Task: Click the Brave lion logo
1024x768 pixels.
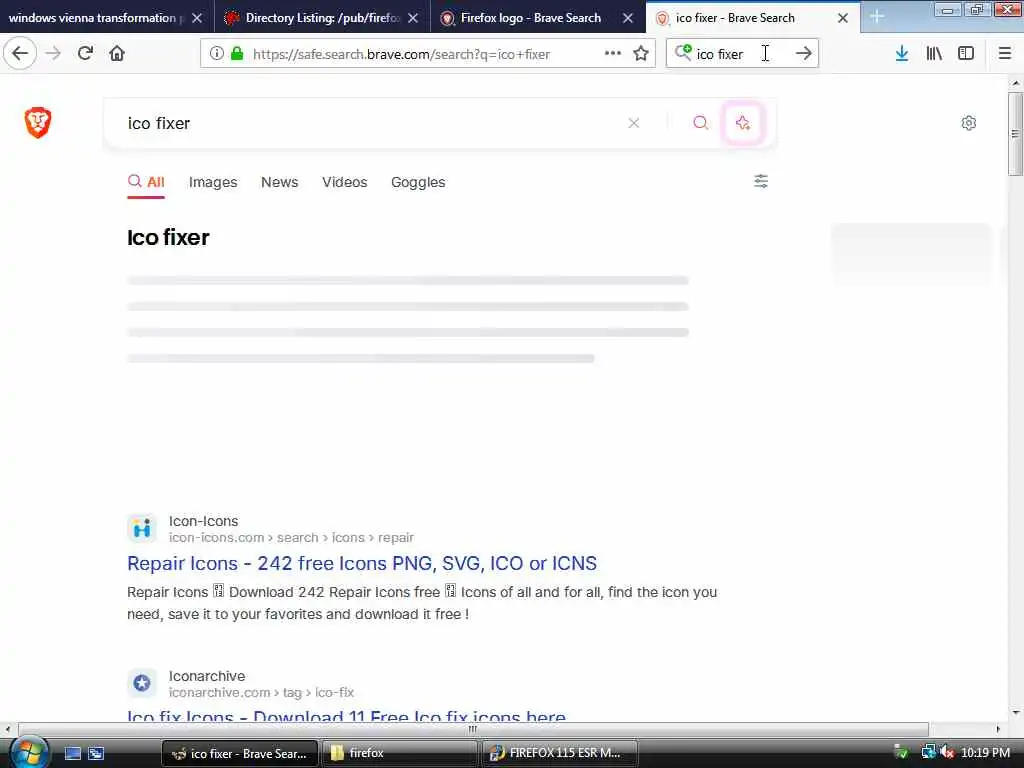Action: point(38,122)
